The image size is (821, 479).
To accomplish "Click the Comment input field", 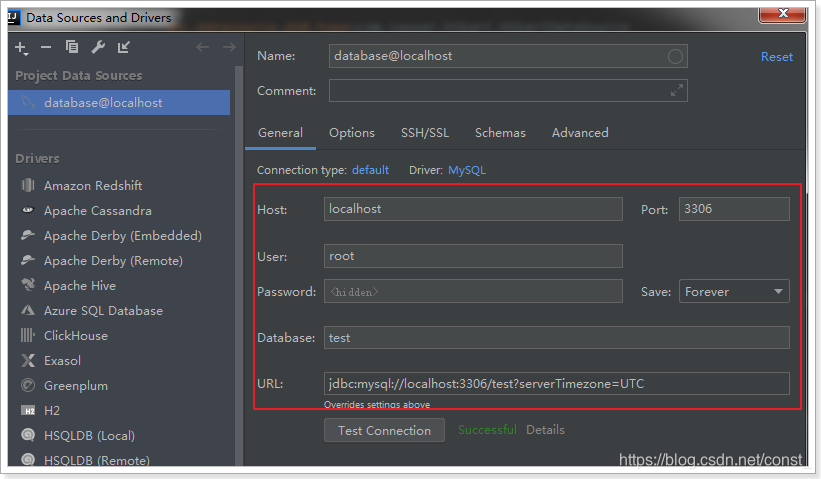I will tap(508, 91).
